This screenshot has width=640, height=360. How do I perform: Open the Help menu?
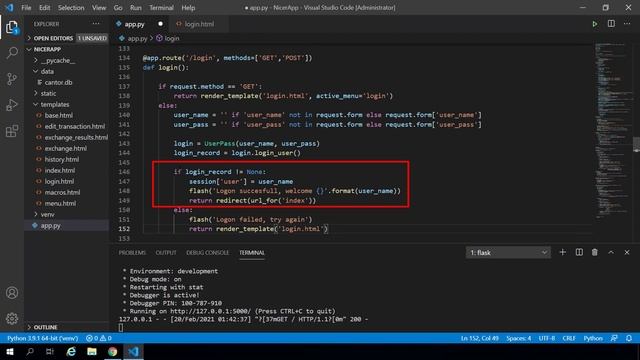tap(188, 7)
